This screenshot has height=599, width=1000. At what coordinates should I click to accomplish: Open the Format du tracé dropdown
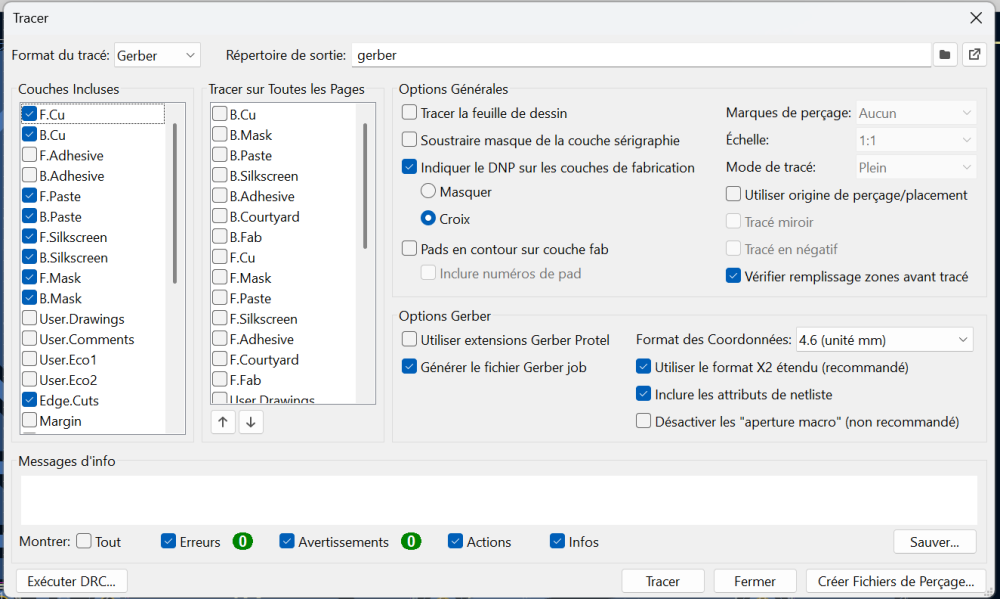[x=158, y=55]
